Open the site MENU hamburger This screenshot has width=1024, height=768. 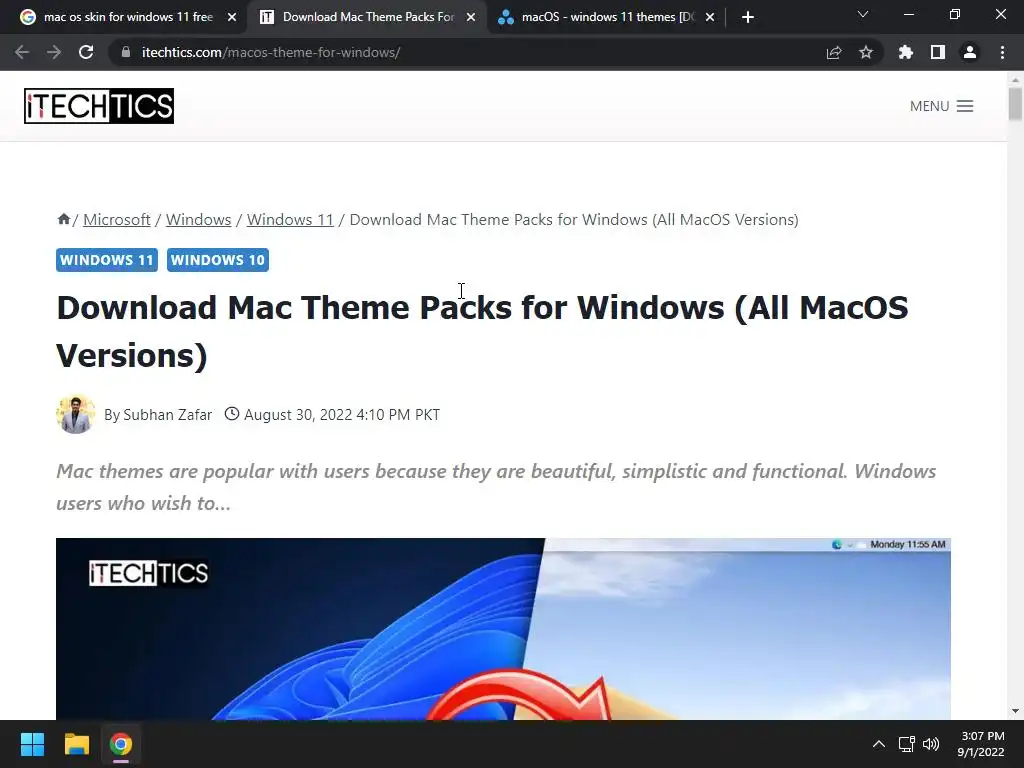(x=942, y=106)
